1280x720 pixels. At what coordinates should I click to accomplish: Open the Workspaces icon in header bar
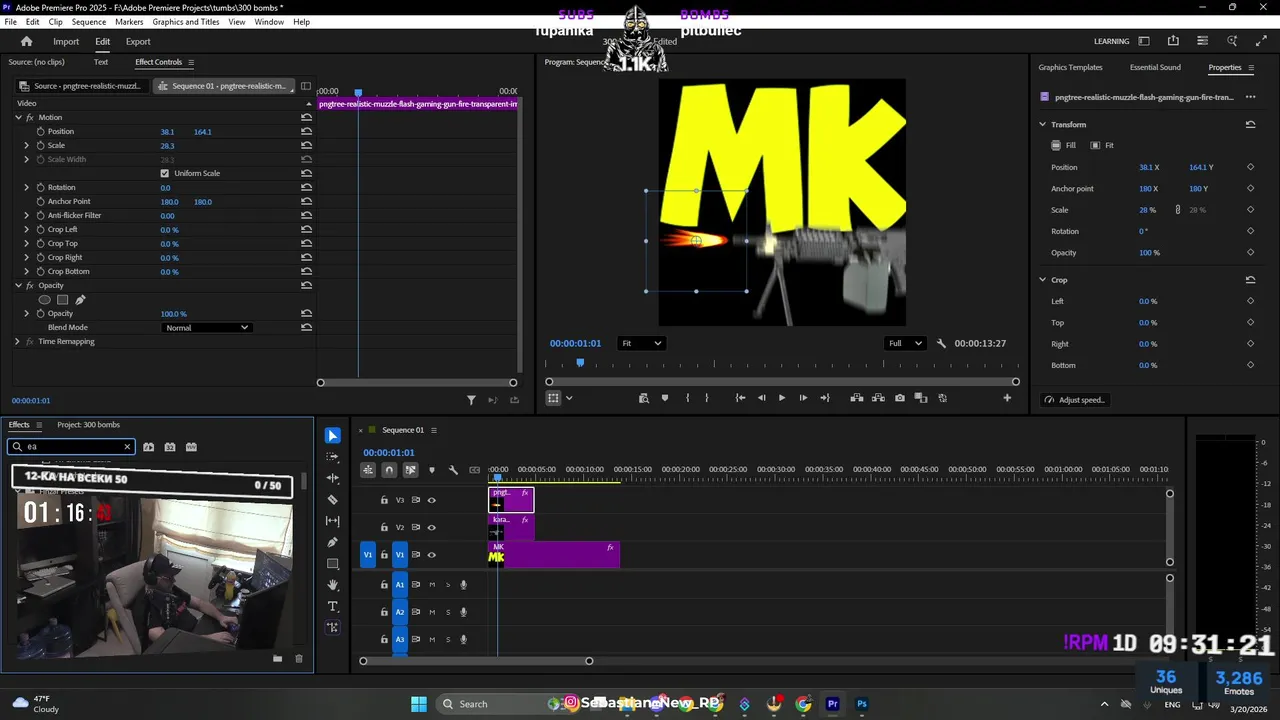click(x=1144, y=41)
